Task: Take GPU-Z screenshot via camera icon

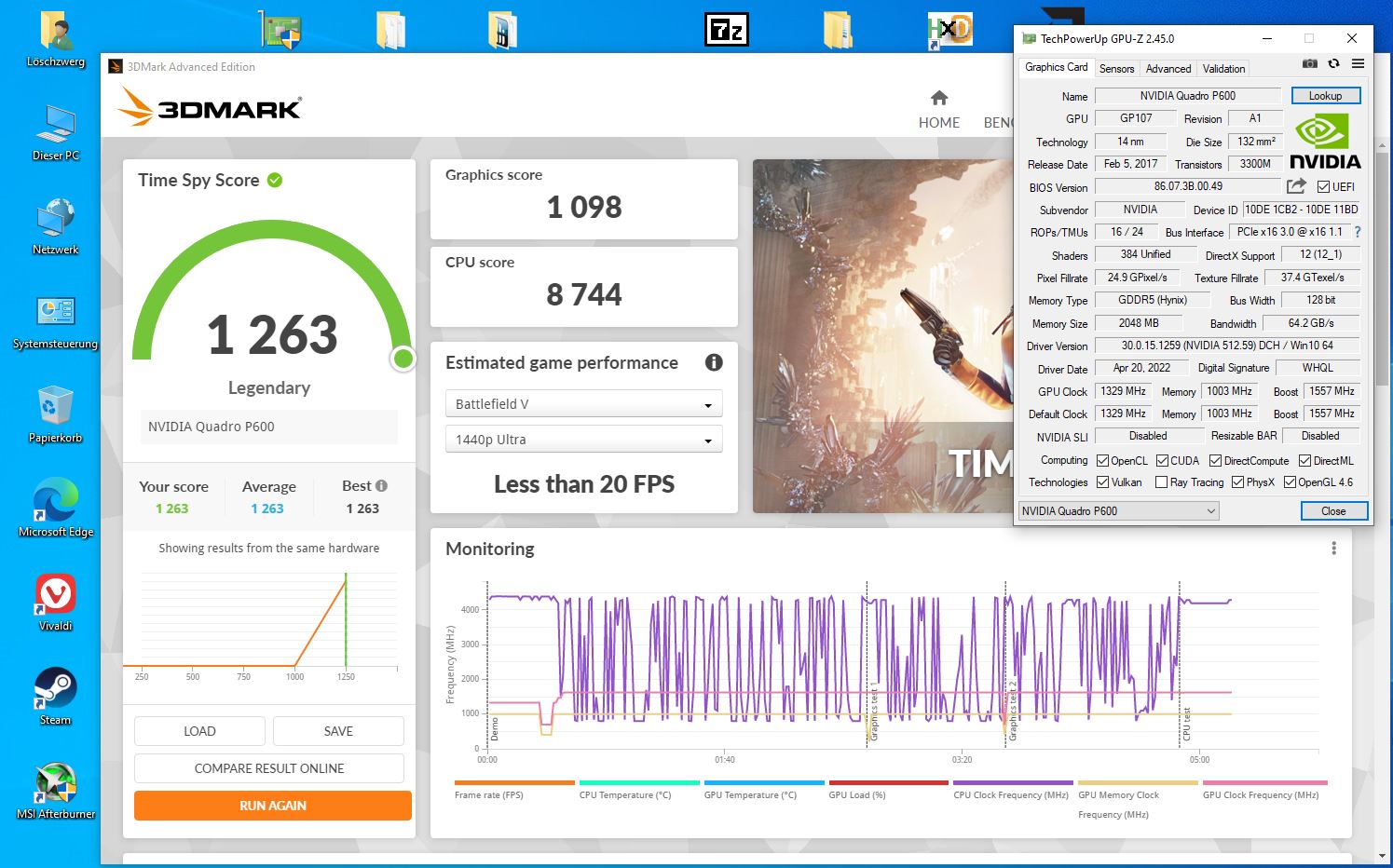Action: (x=1309, y=63)
